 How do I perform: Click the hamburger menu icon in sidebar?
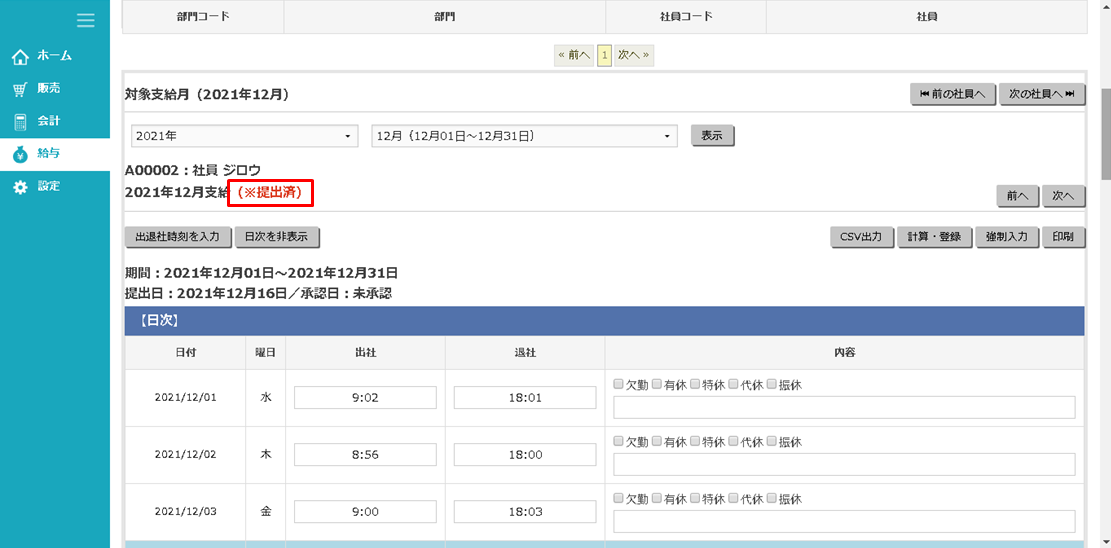(x=85, y=21)
